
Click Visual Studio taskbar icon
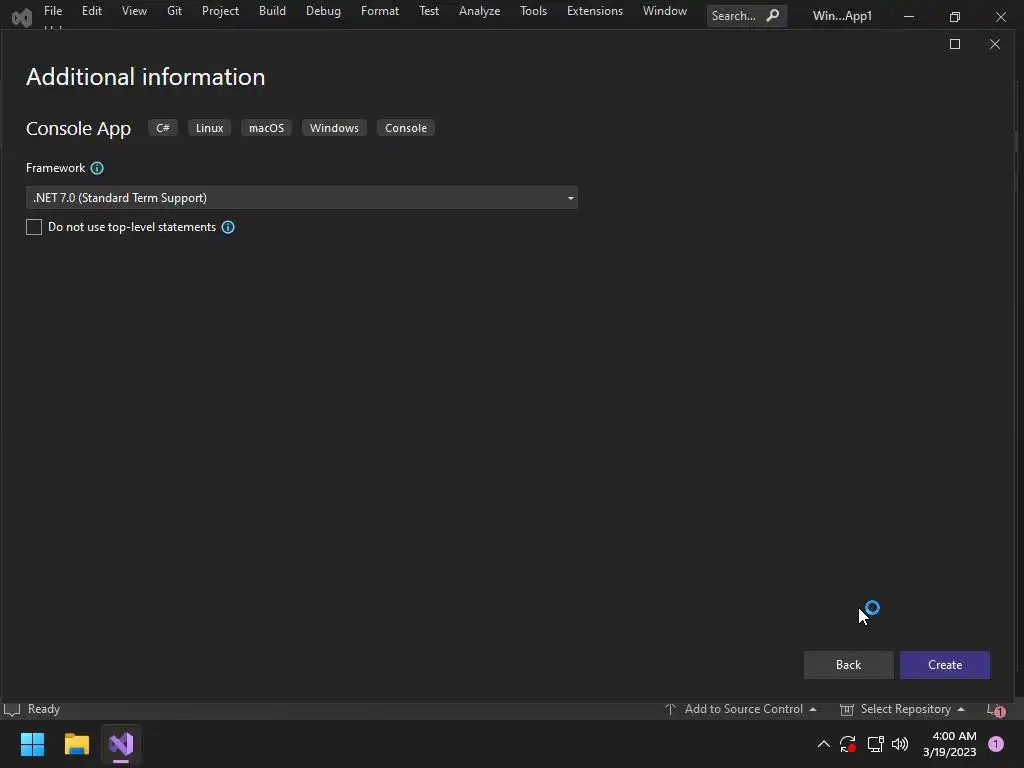point(121,744)
